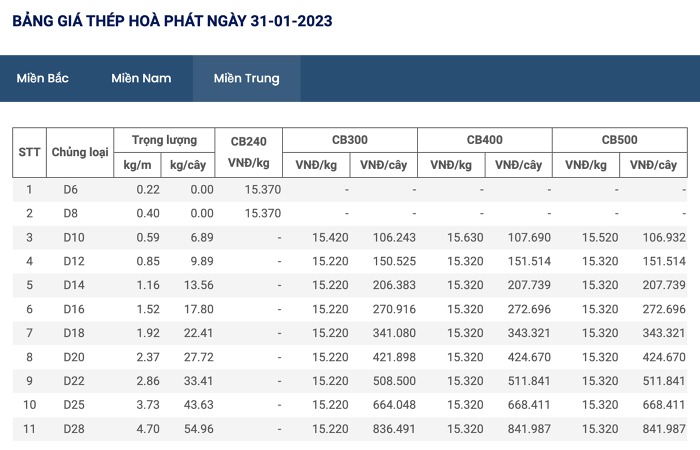700x450 pixels.
Task: Click the 43.63 kg/cây value
Action: pyautogui.click(x=199, y=405)
